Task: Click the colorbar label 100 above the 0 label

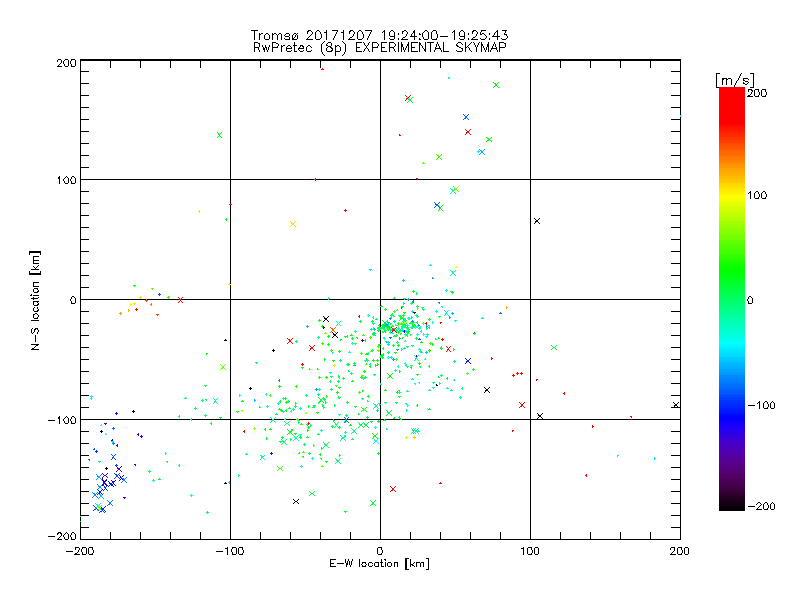Action: [757, 195]
